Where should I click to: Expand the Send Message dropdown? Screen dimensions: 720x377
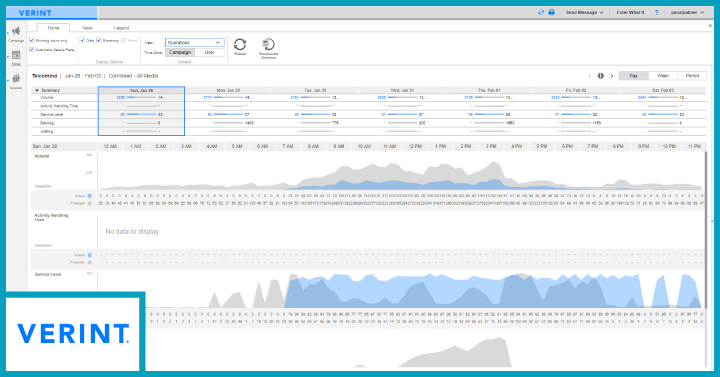tap(585, 12)
